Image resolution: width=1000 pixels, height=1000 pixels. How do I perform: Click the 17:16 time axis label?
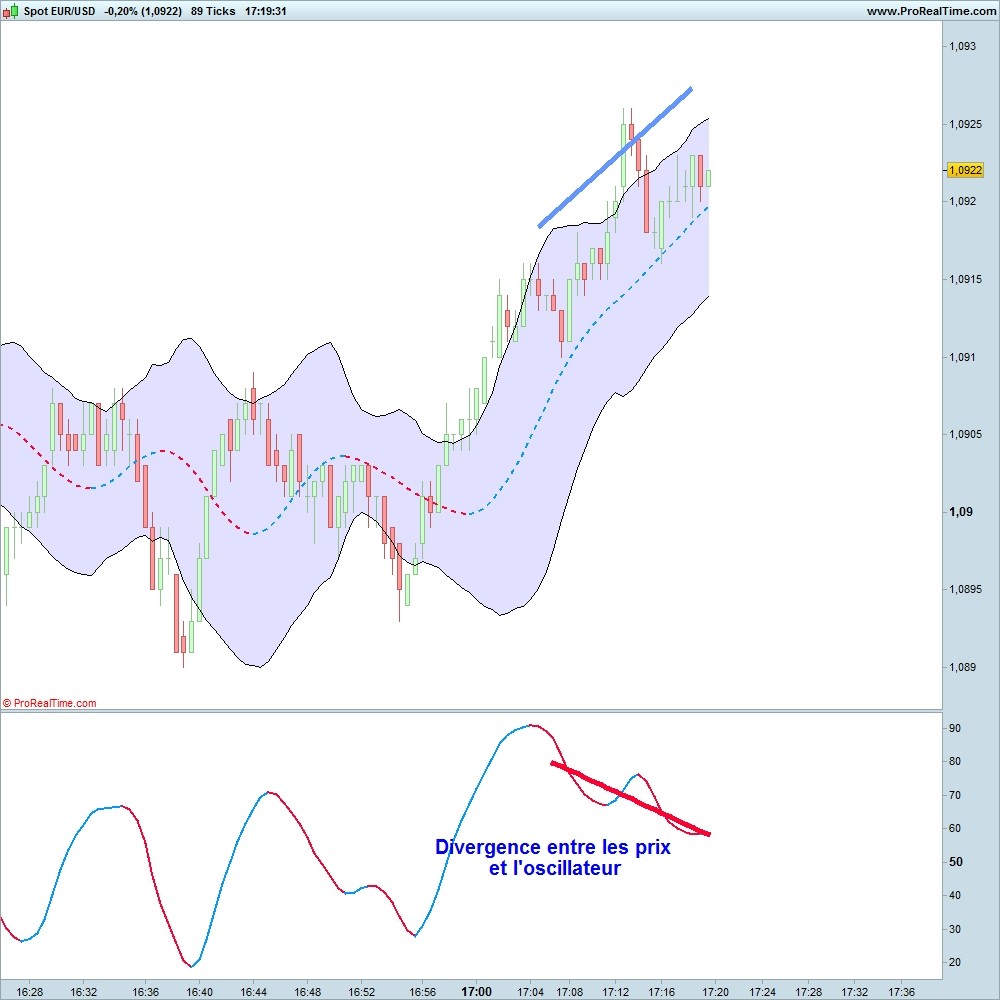pos(661,992)
